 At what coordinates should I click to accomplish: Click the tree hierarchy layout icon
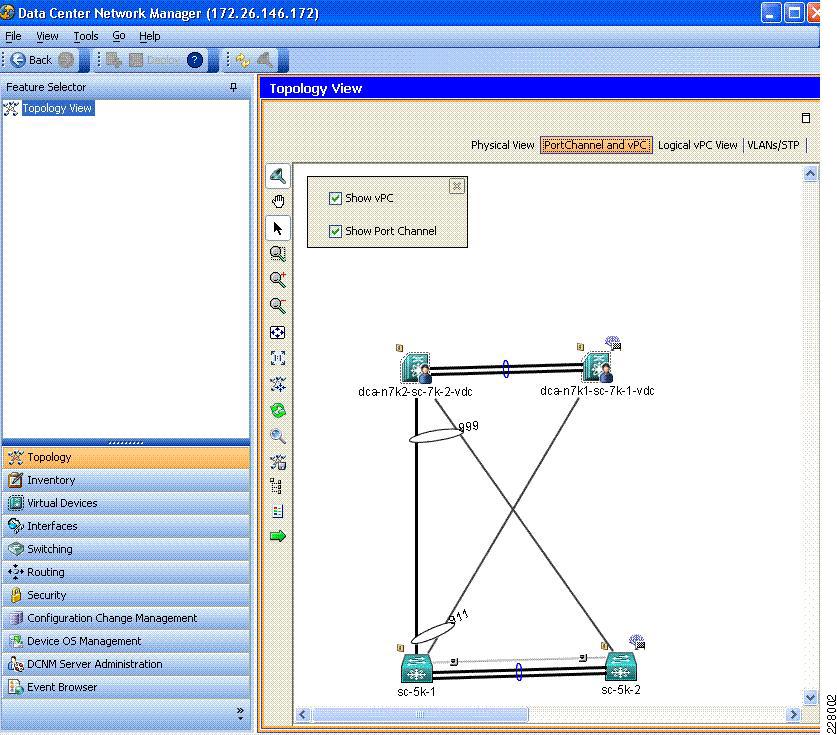276,486
